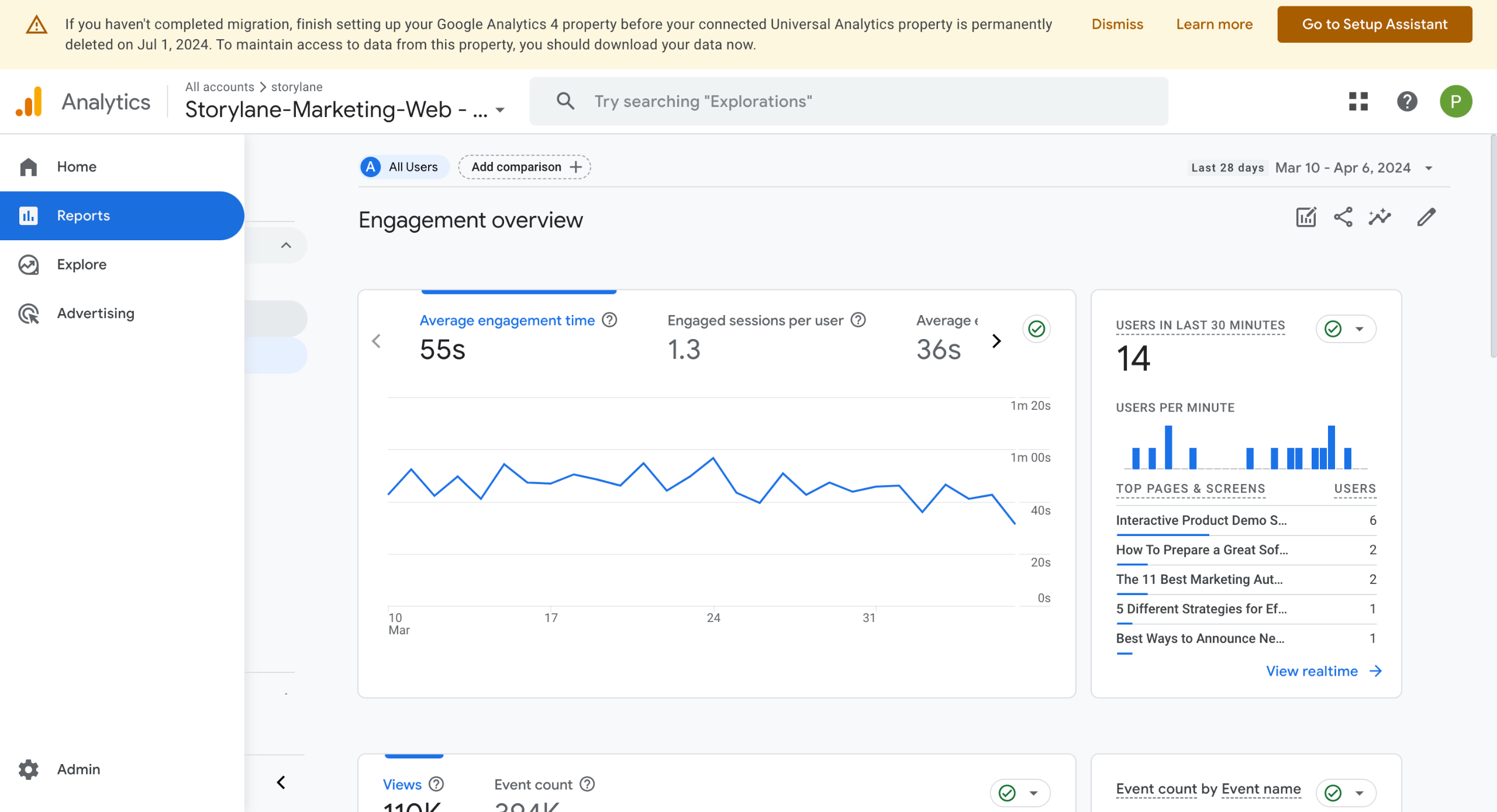Click Learn more in the banner
This screenshot has width=1497, height=812.
pos(1214,24)
